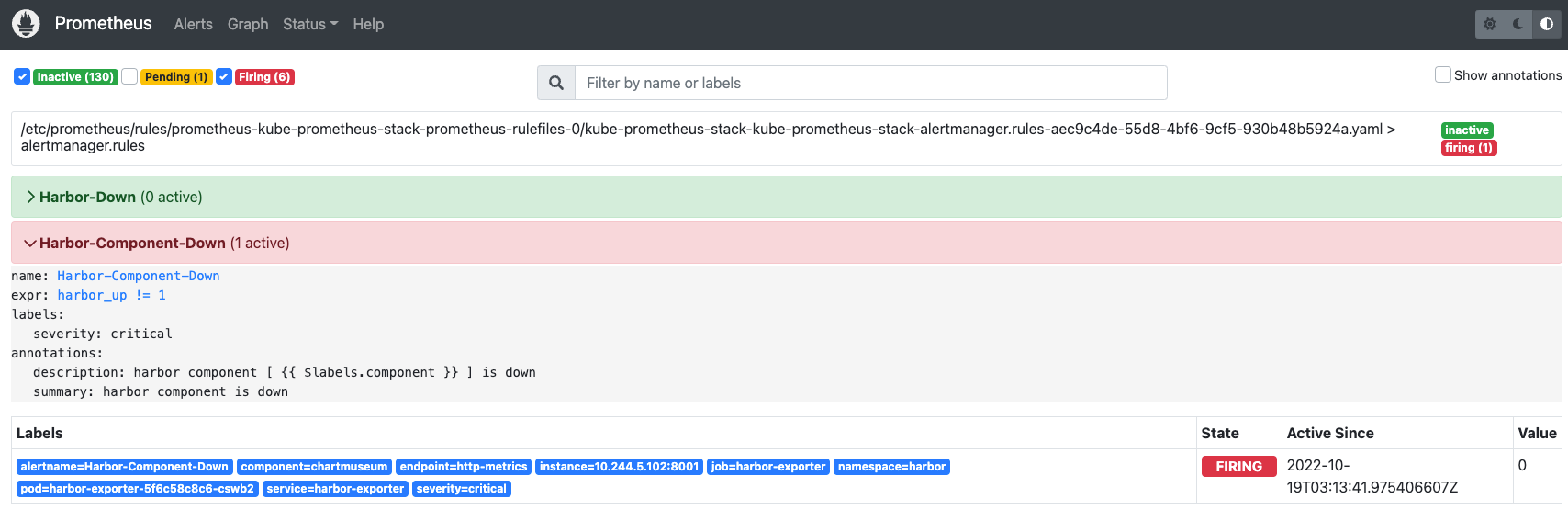Viewport: 1568px width, 510px height.
Task: Select the browser-preferred theme half-circle icon
Action: pyautogui.click(x=1547, y=24)
